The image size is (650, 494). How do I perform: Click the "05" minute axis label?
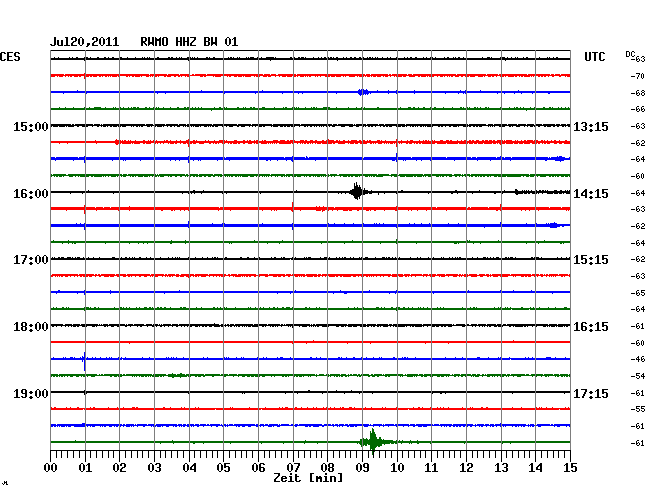pos(223,468)
